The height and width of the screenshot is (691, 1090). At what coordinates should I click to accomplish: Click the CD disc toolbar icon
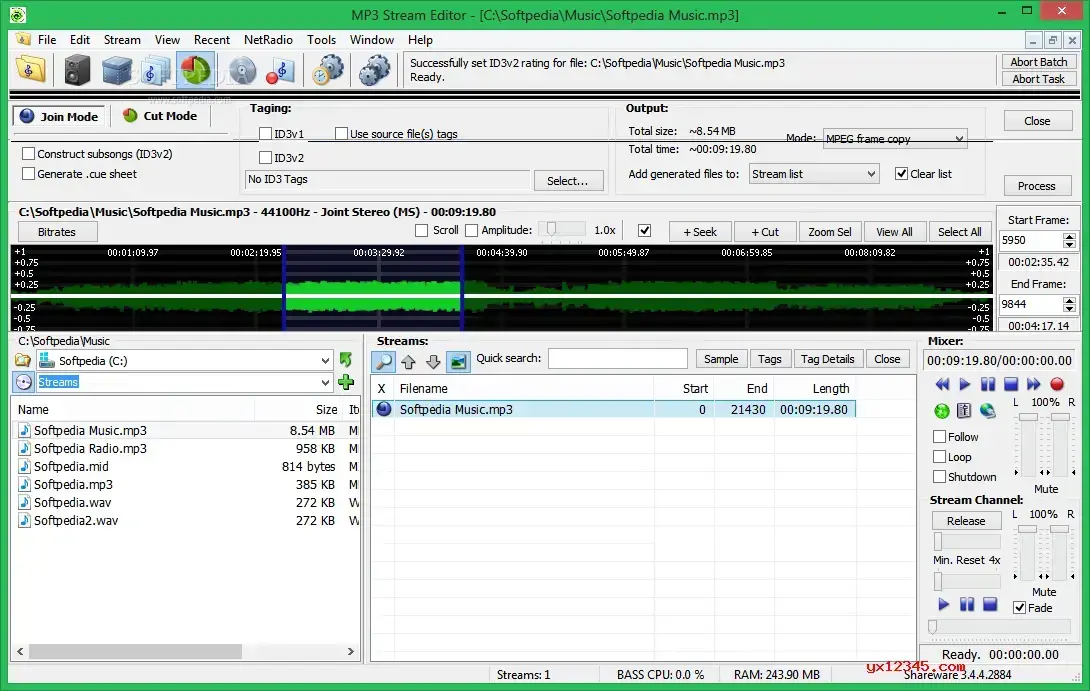coord(242,70)
